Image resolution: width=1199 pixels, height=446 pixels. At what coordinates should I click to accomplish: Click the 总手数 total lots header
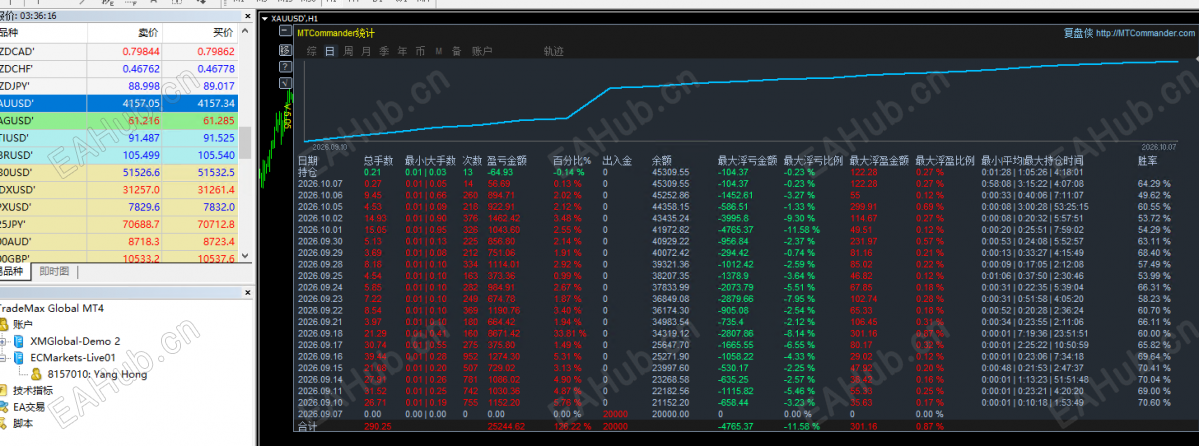(x=379, y=161)
